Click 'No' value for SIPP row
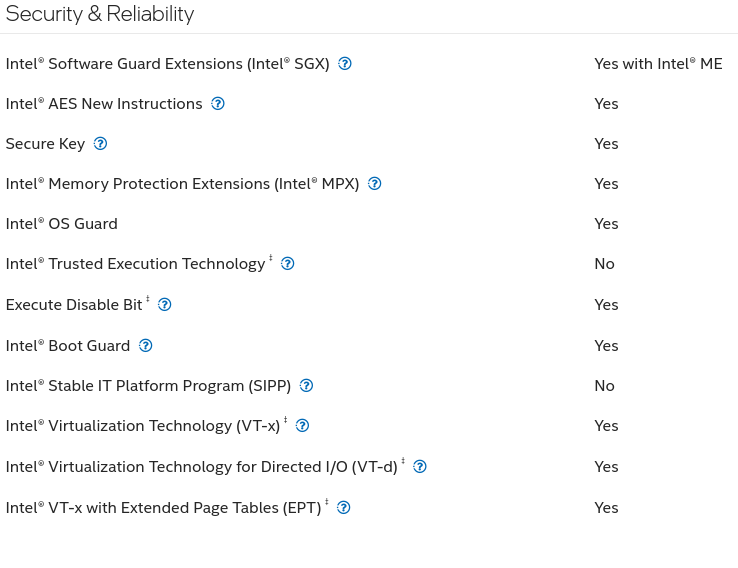 click(604, 385)
